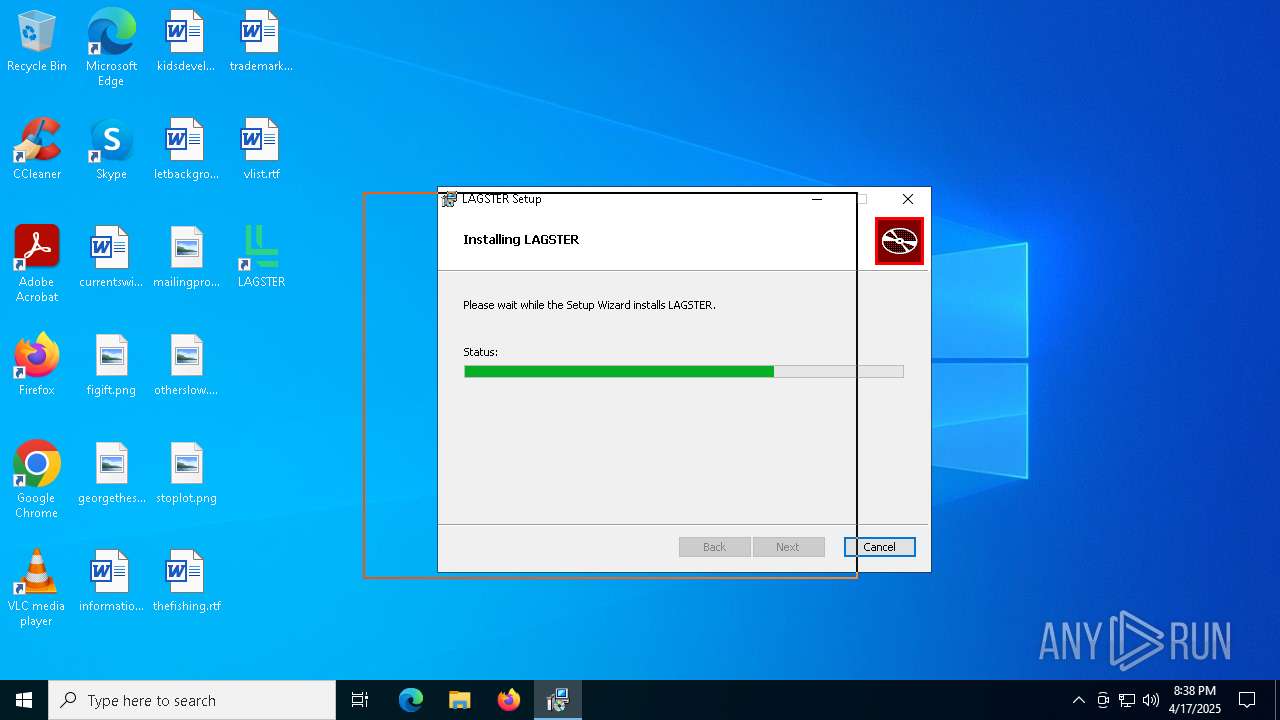Click the 'Installing LAGSTER' heading

click(521, 240)
